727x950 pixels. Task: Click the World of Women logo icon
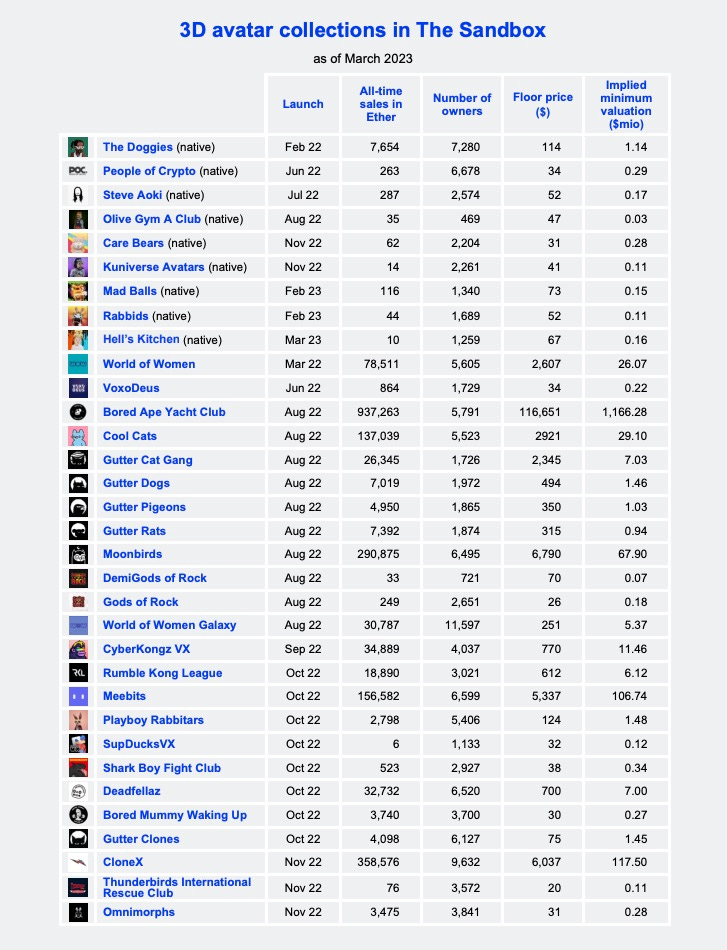pos(78,364)
